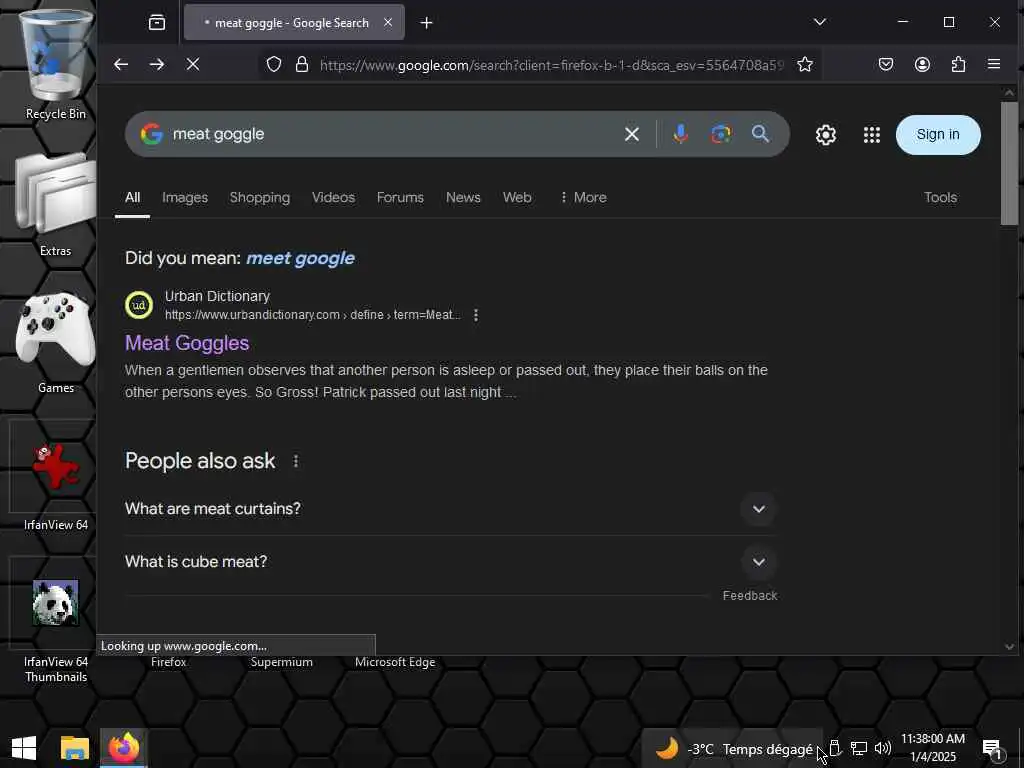Go forward one page in Firefox
1024x768 pixels.
coord(157,64)
